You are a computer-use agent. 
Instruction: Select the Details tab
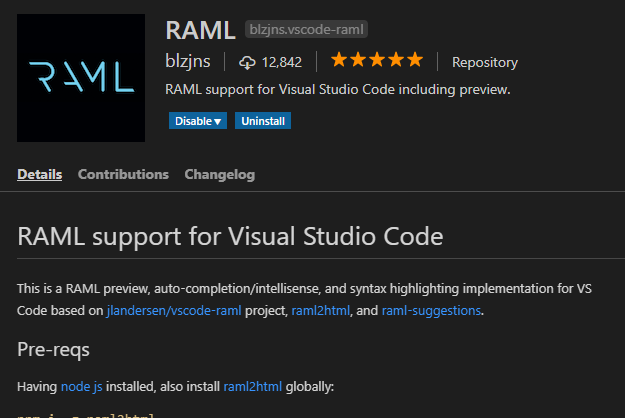39,175
